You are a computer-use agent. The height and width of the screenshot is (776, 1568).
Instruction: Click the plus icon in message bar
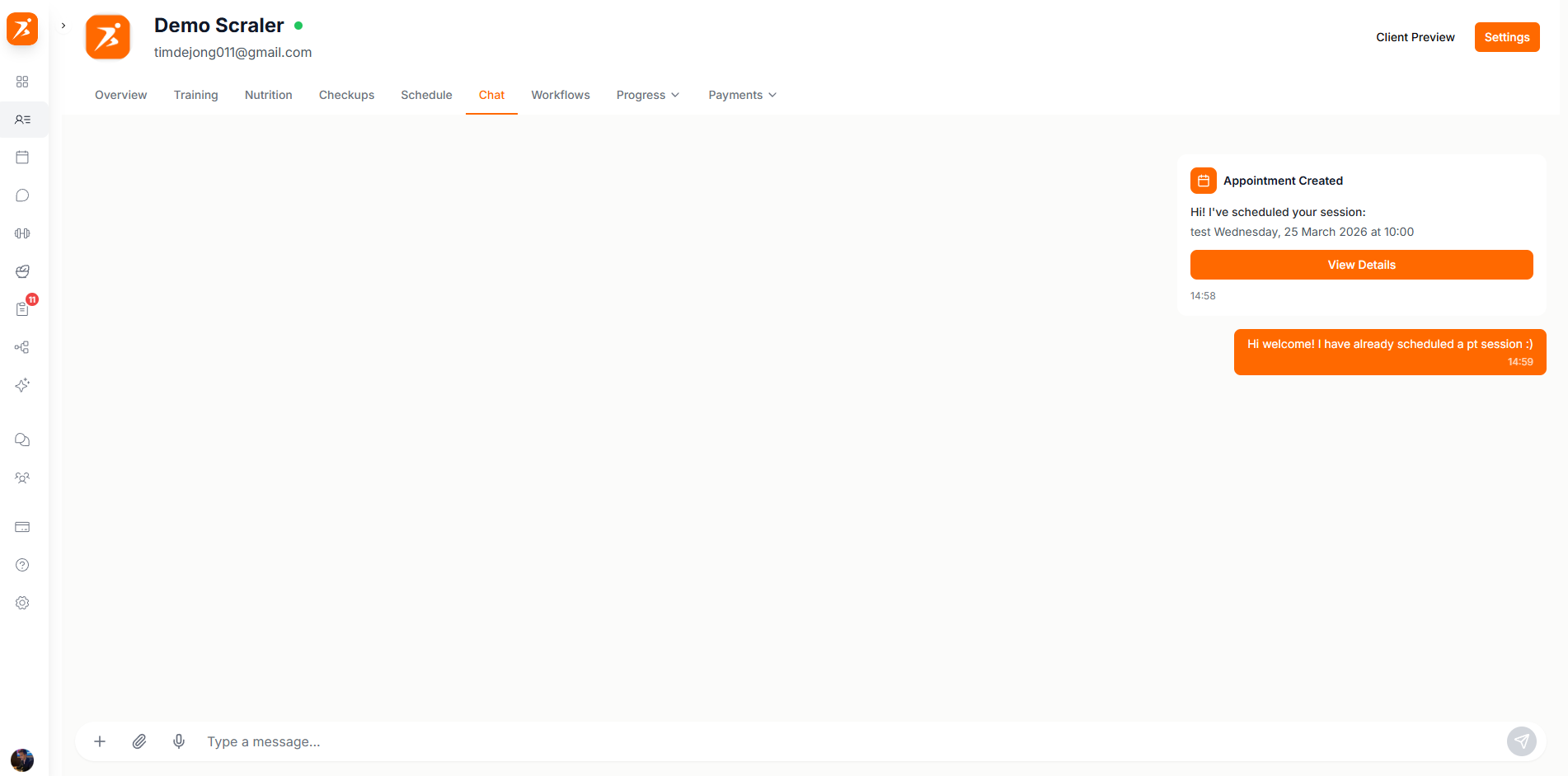[x=100, y=741]
